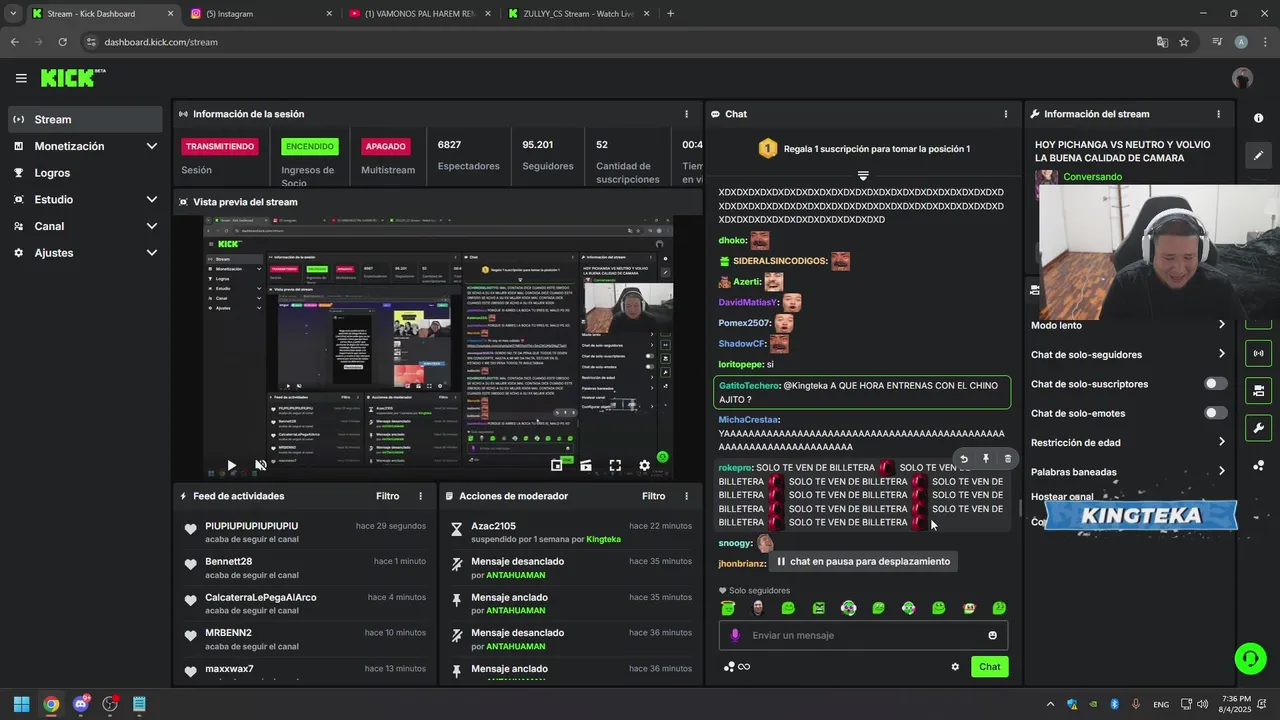The image size is (1280, 720).
Task: Expand the Canal sidebar section
Action: [85, 226]
